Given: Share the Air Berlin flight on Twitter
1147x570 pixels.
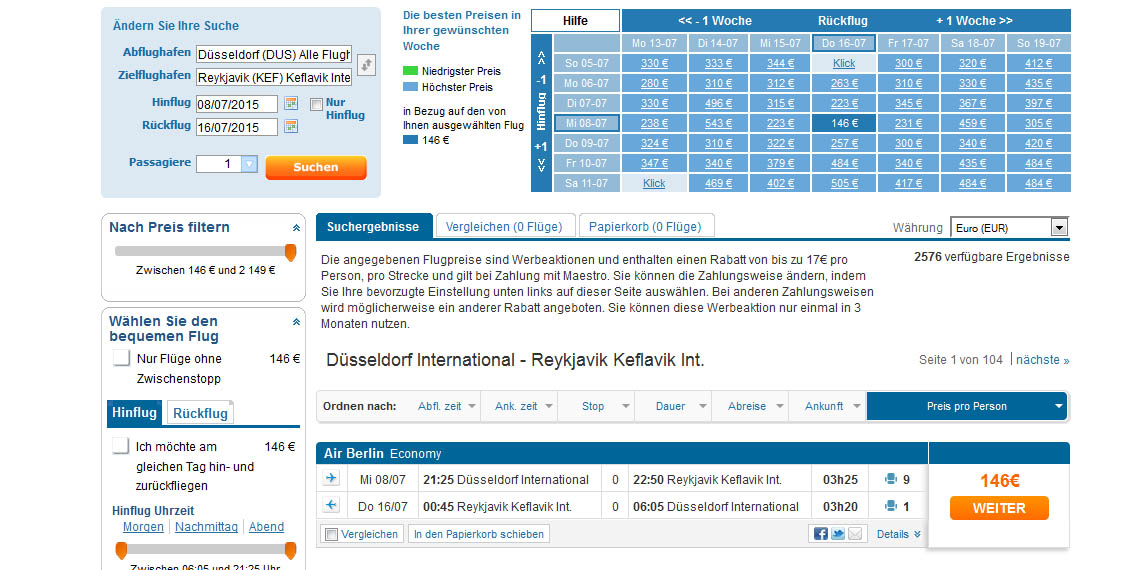Looking at the screenshot, I should click(x=838, y=533).
